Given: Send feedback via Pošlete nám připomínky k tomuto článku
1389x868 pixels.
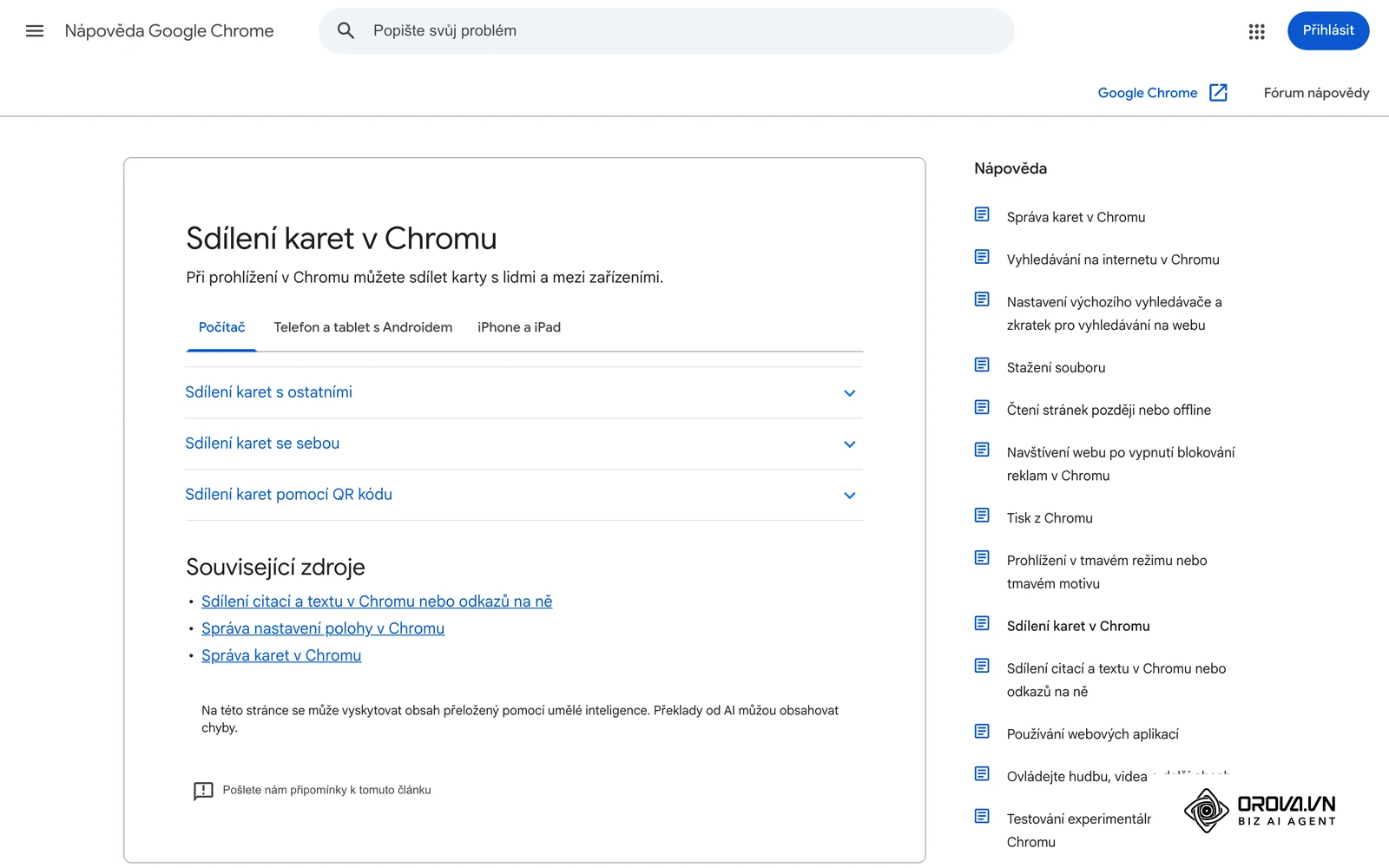Looking at the screenshot, I should click(326, 790).
